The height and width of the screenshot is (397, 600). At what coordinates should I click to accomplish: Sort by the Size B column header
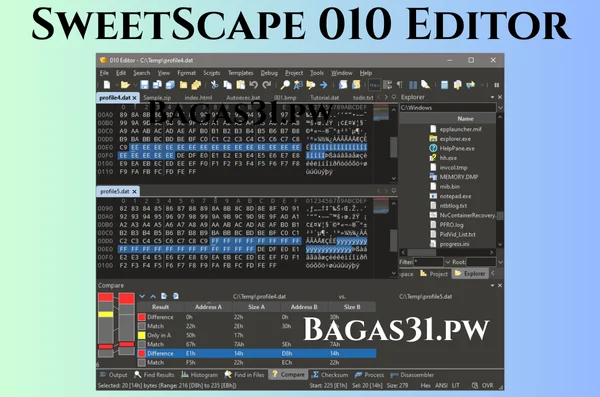(x=352, y=307)
